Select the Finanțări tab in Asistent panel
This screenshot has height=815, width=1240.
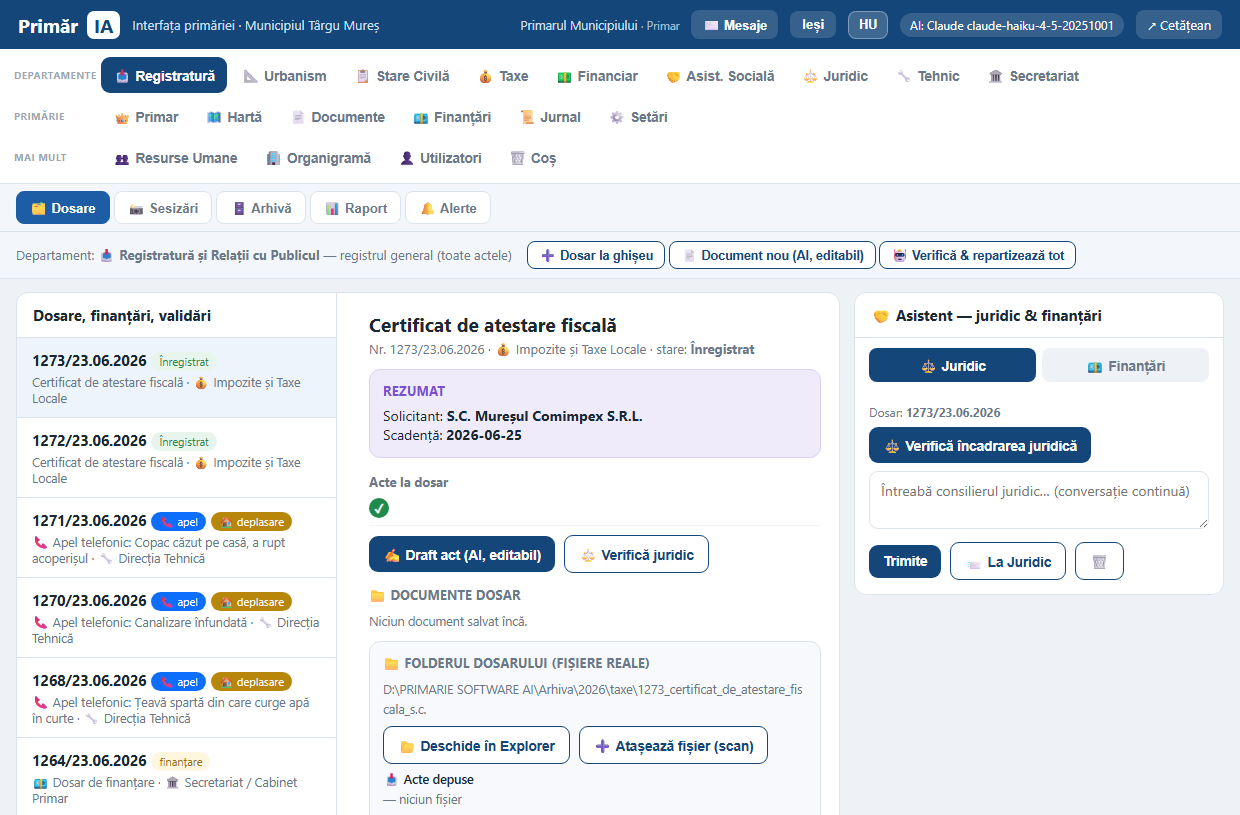coord(1125,366)
